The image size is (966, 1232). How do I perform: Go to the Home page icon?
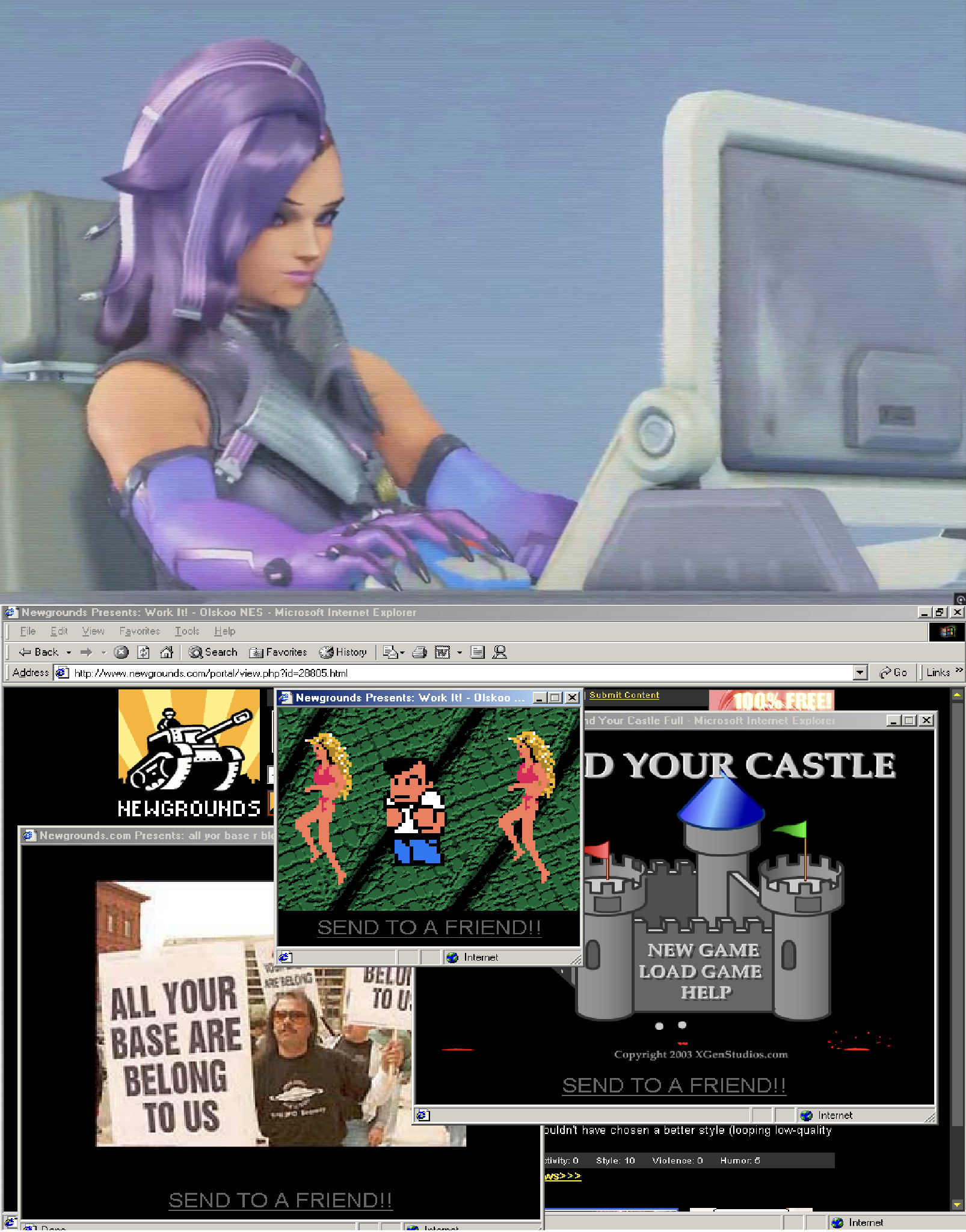(x=167, y=652)
